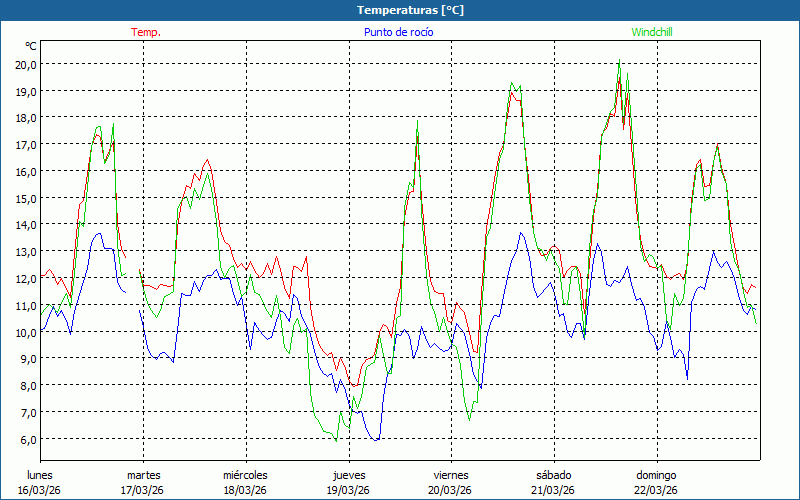Select the sábado day label

tap(553, 475)
